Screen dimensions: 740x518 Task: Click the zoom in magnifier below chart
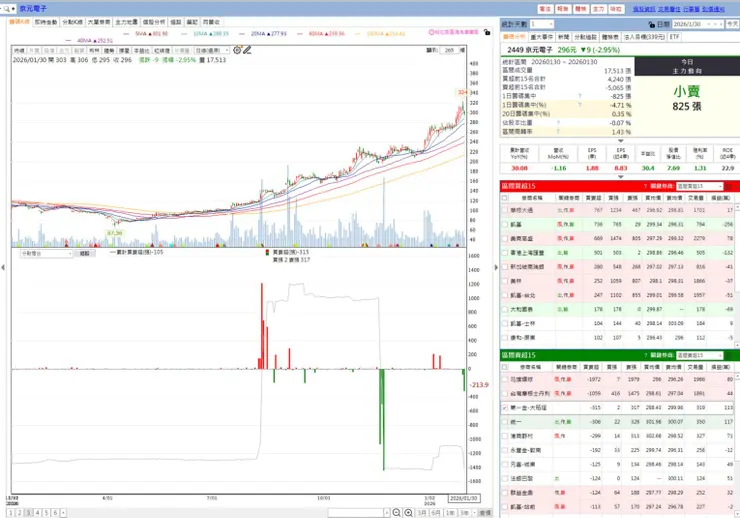click(x=409, y=512)
